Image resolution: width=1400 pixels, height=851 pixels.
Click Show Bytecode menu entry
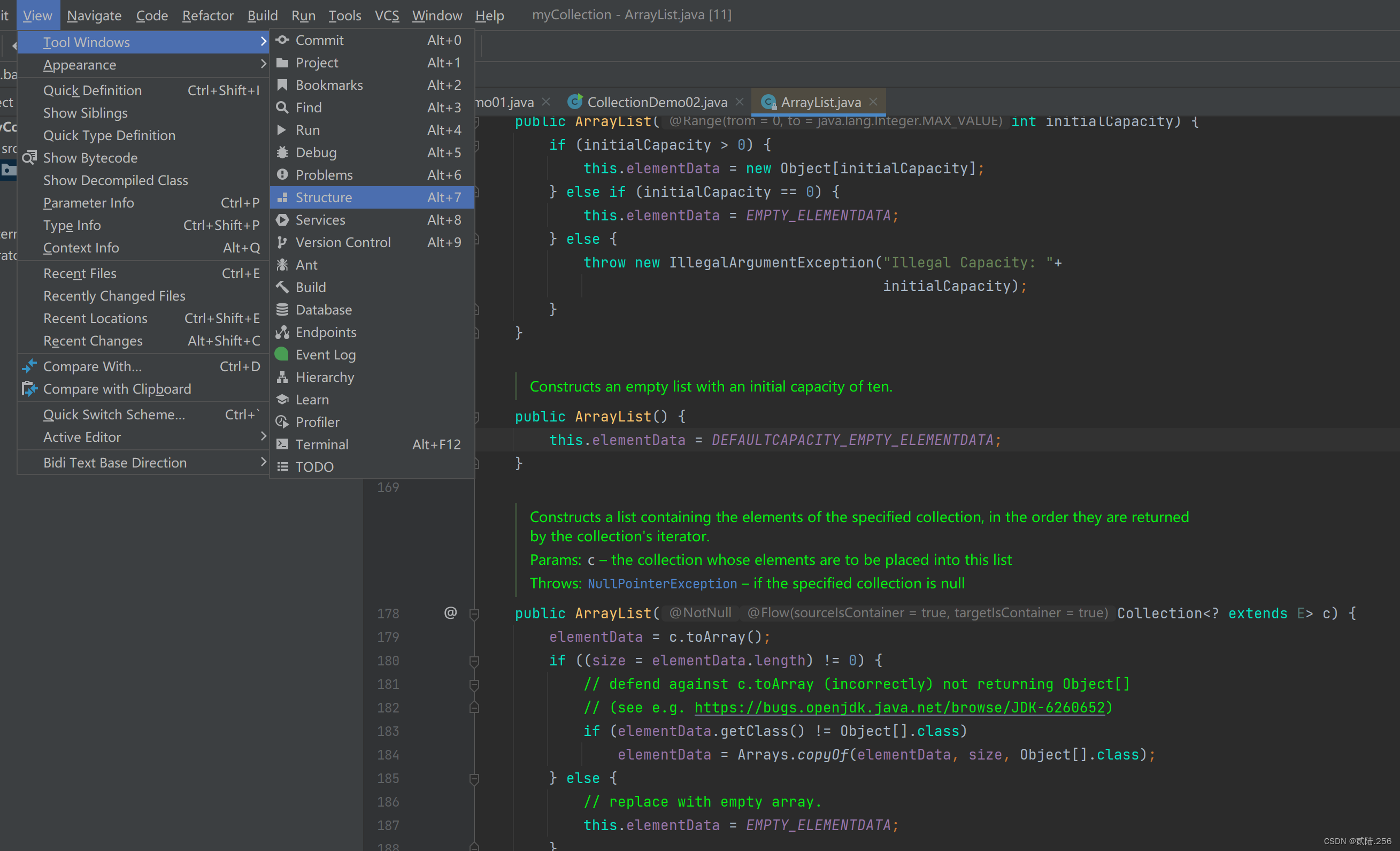[90, 157]
